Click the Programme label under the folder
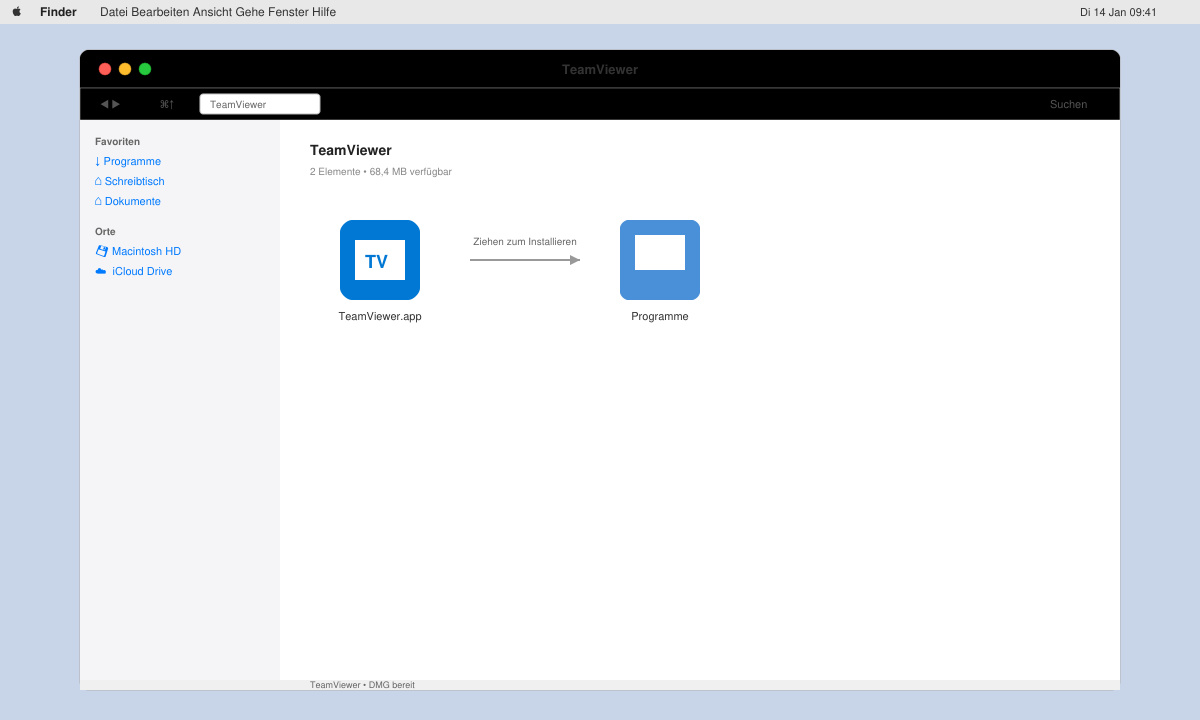The height and width of the screenshot is (720, 1200). 660,316
